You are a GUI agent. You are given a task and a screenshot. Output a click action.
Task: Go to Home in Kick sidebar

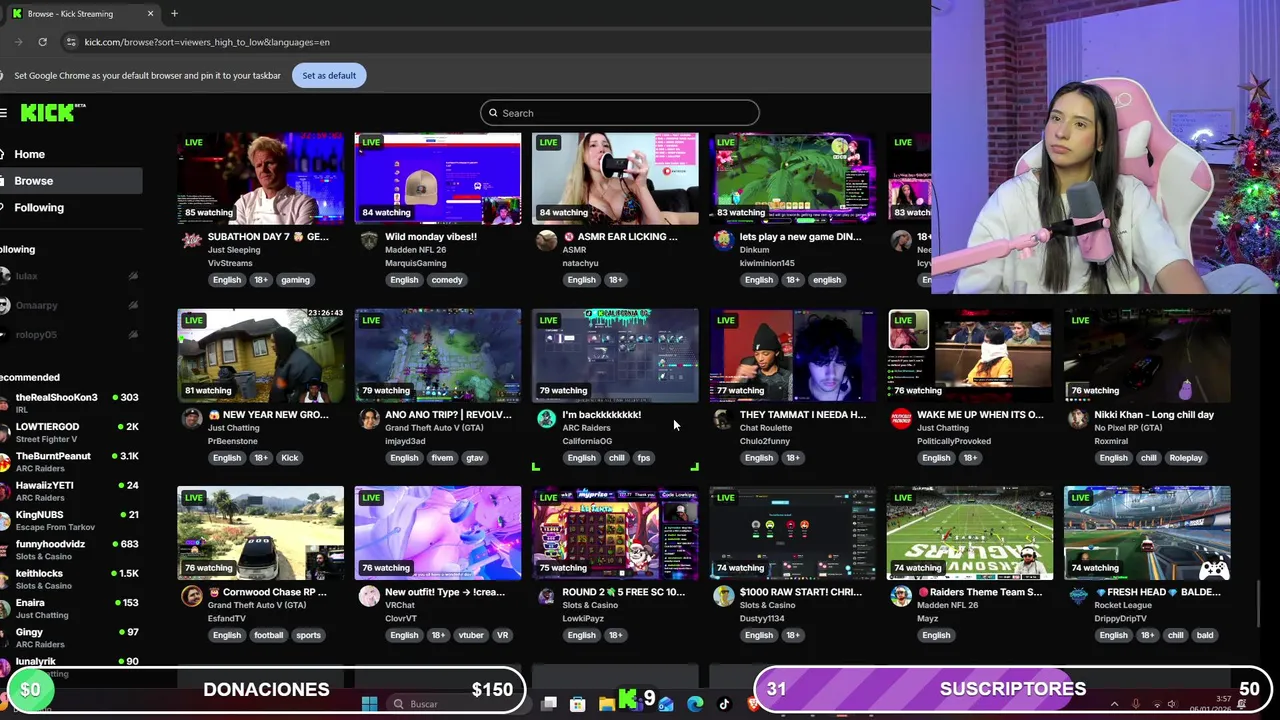click(x=71, y=154)
